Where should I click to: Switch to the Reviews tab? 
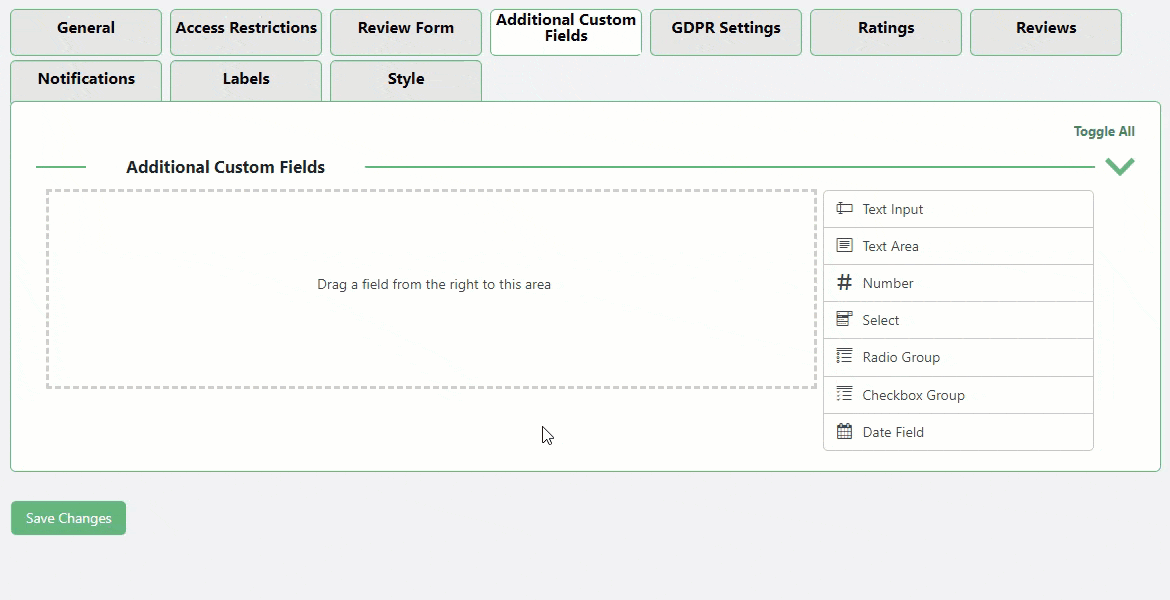pos(1045,32)
